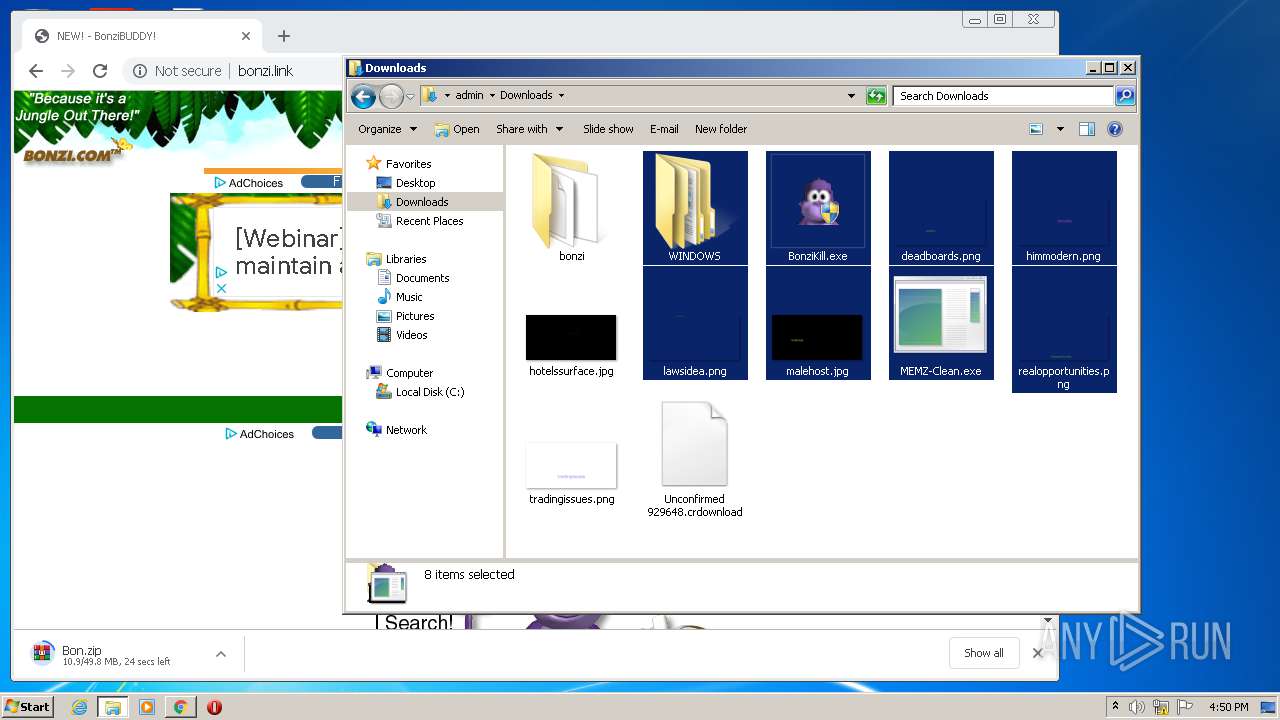Open a new Chrome tab
Image resolution: width=1280 pixels, height=720 pixels.
(284, 36)
